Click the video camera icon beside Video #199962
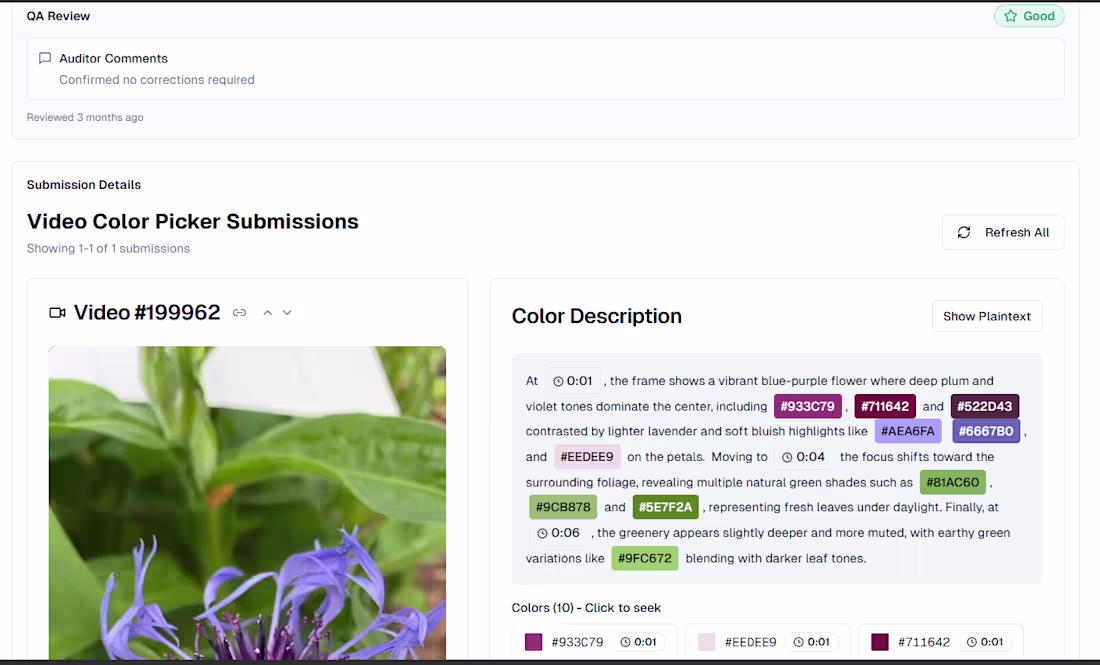This screenshot has height=665, width=1100. pos(58,313)
